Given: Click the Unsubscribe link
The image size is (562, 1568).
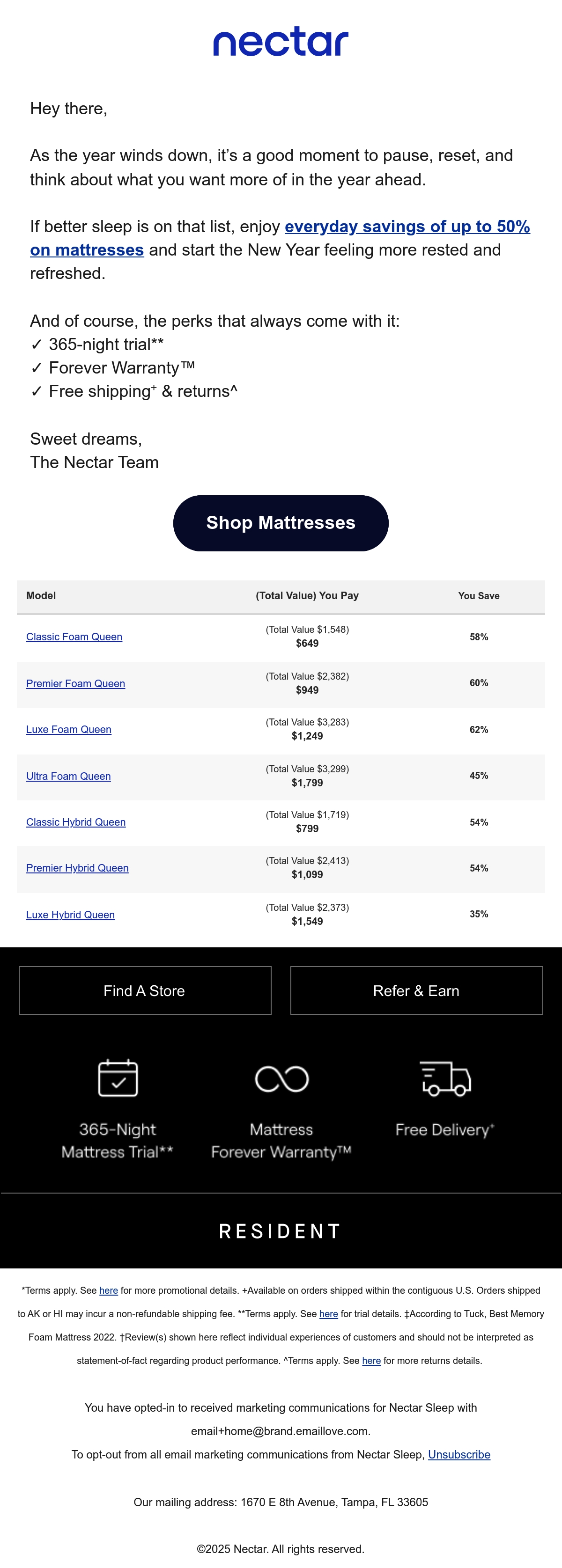Looking at the screenshot, I should click(459, 1454).
